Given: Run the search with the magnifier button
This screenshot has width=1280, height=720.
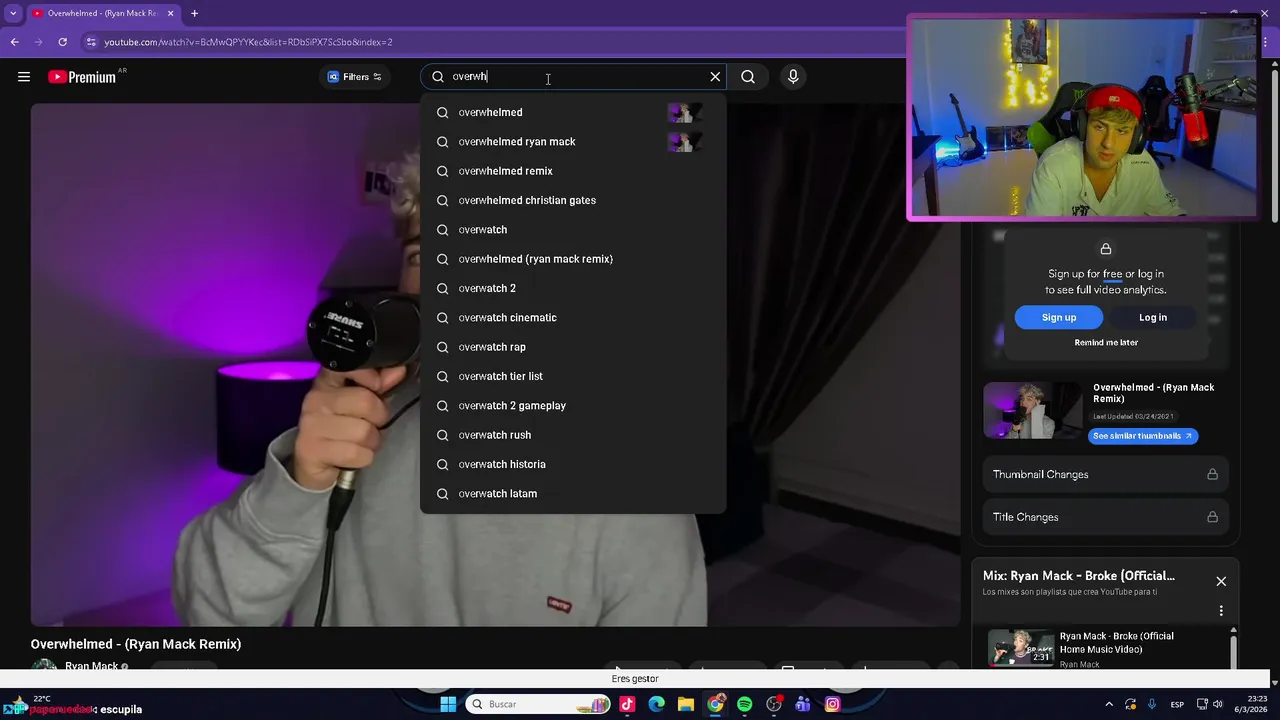Looking at the screenshot, I should click(x=748, y=77).
